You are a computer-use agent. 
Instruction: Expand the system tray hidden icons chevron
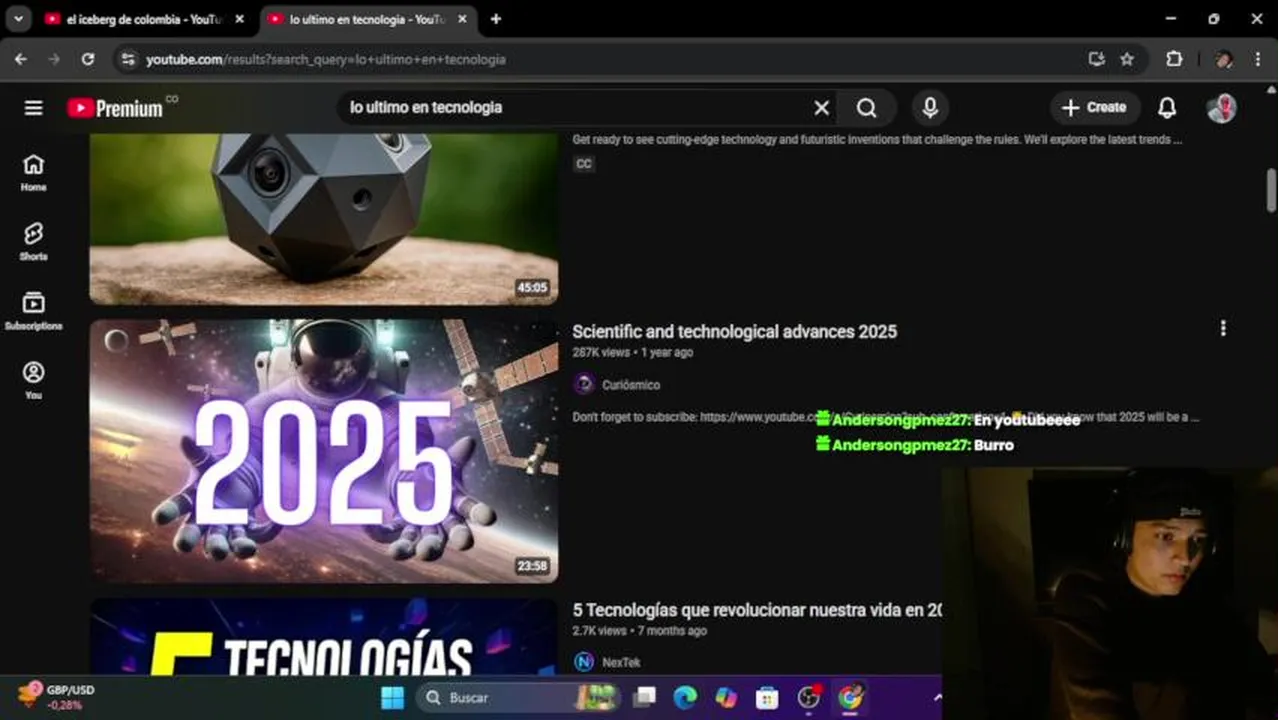click(936, 697)
